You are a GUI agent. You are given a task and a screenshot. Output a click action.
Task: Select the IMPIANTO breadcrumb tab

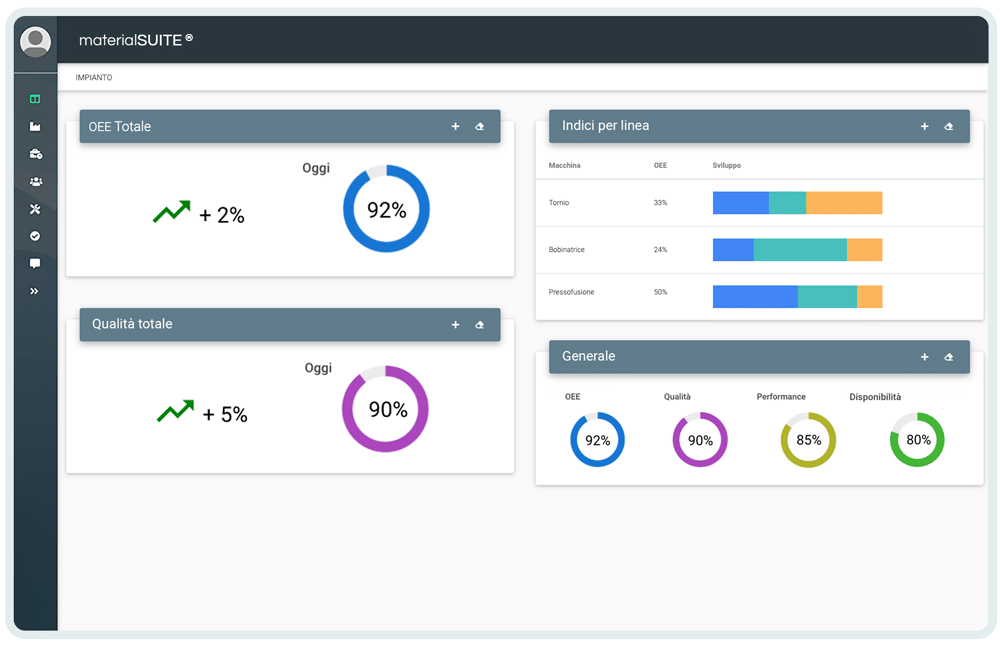94,77
